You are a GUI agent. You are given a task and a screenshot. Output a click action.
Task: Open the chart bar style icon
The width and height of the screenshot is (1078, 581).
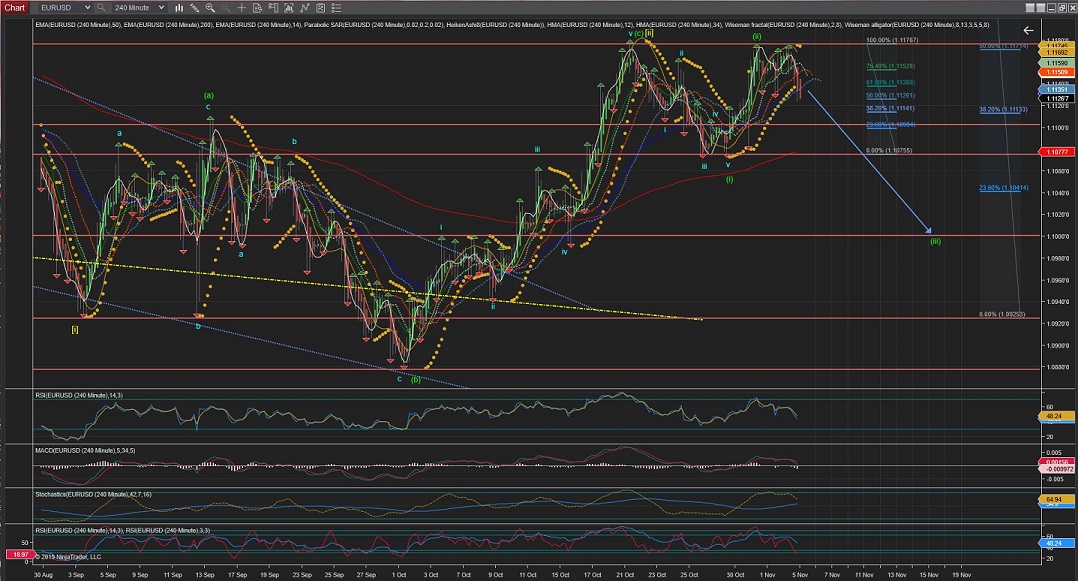coord(178,7)
